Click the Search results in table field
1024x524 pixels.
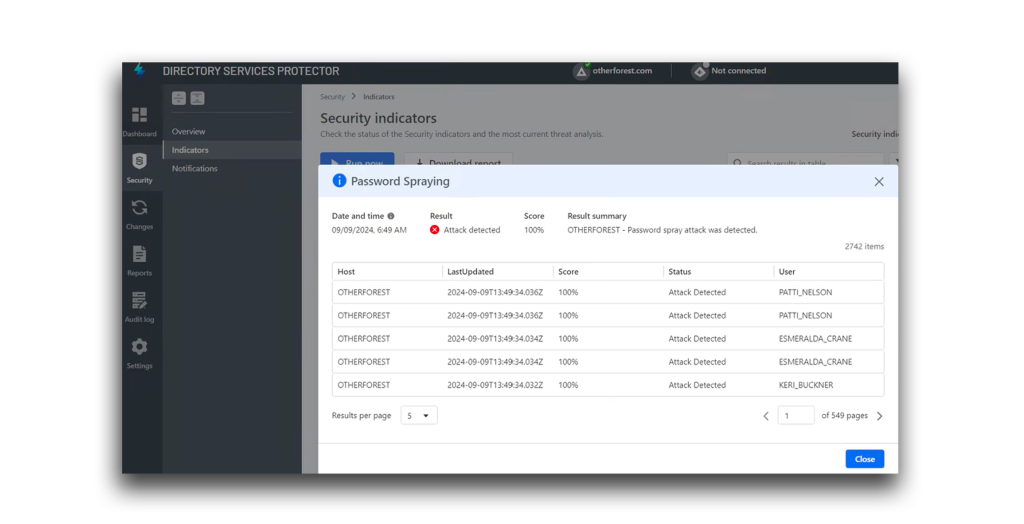806,159
